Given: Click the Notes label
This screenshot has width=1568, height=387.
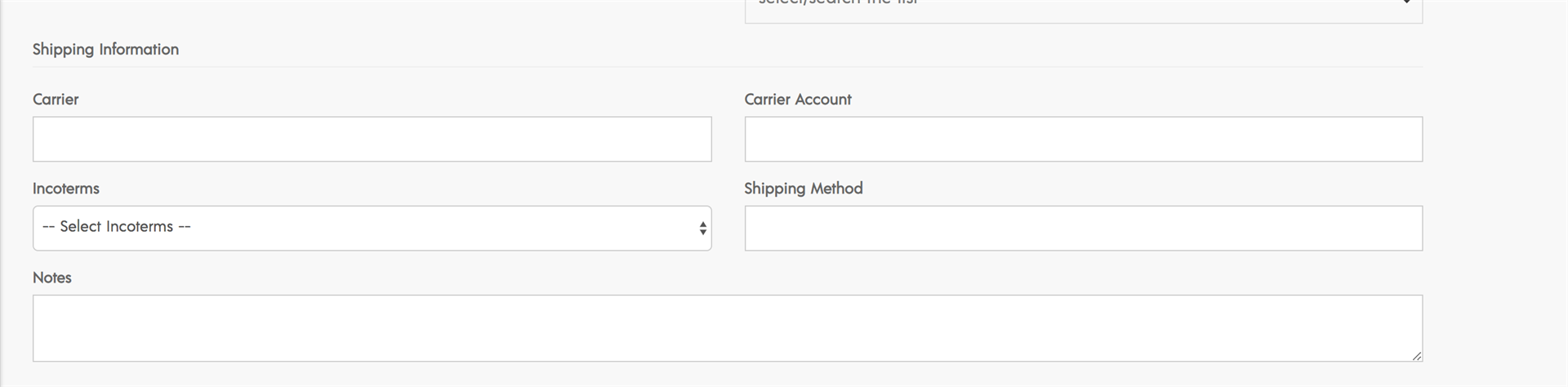Looking at the screenshot, I should tap(52, 278).
